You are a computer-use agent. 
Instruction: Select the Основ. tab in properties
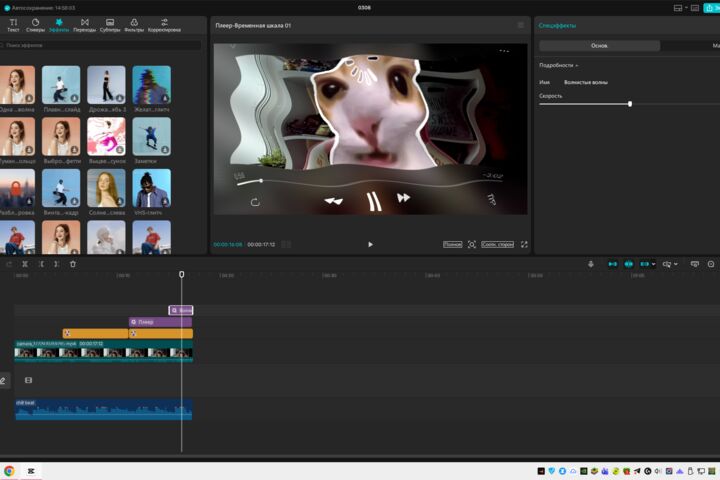click(x=599, y=45)
